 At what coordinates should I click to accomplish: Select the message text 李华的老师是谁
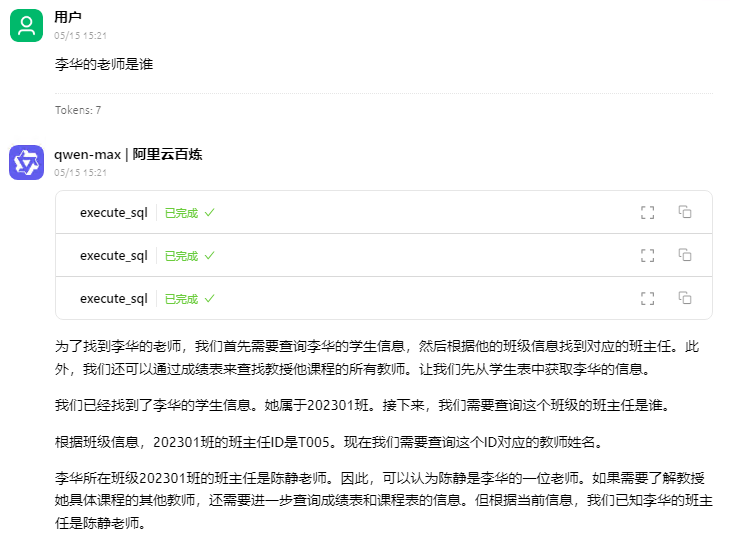tap(104, 64)
